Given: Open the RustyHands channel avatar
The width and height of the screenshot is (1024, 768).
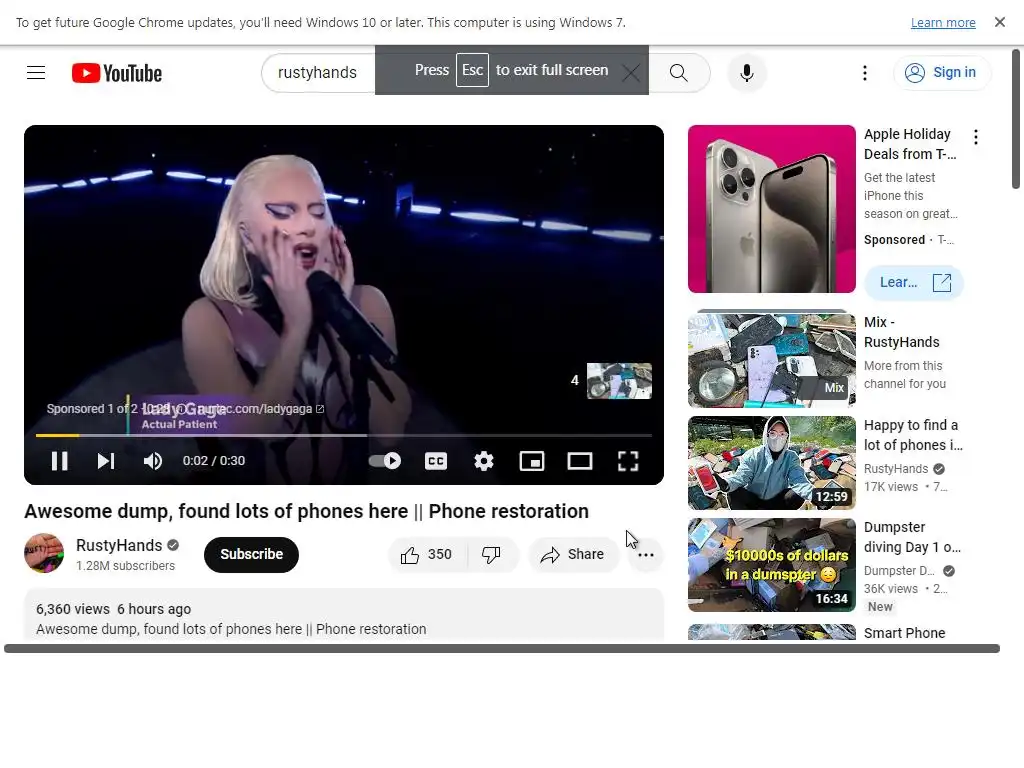Looking at the screenshot, I should (x=44, y=554).
